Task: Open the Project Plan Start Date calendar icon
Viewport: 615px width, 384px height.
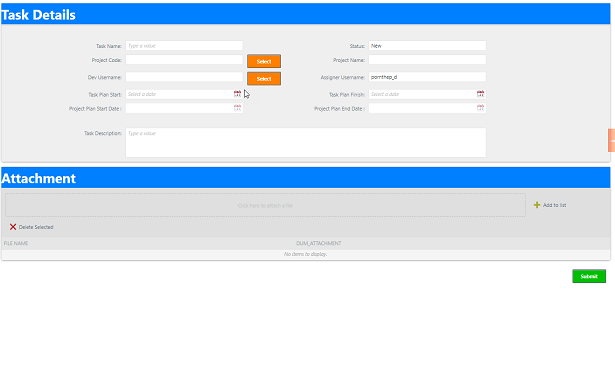Action: [237, 108]
